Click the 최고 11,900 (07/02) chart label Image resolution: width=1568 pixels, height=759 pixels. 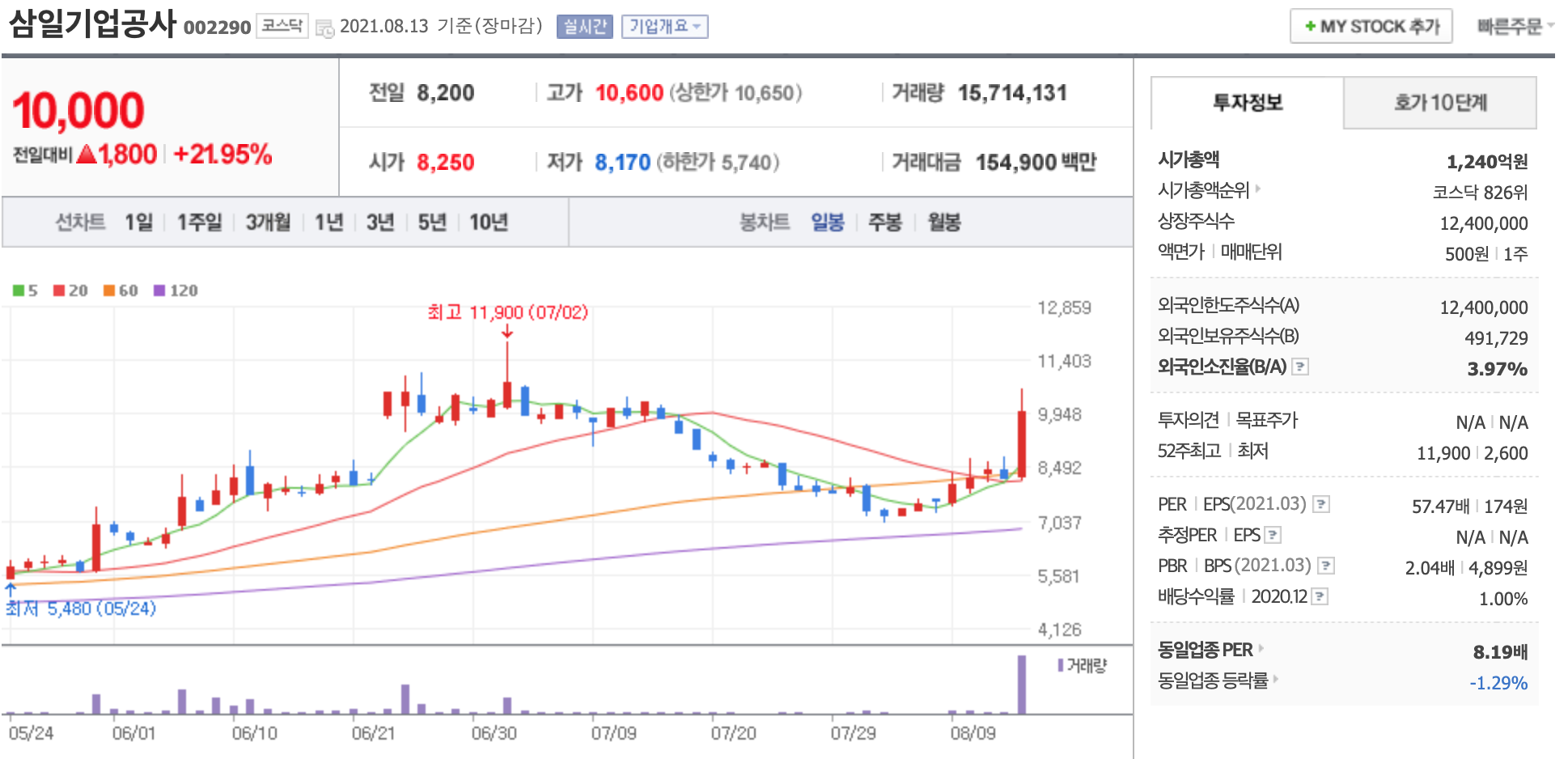(508, 312)
